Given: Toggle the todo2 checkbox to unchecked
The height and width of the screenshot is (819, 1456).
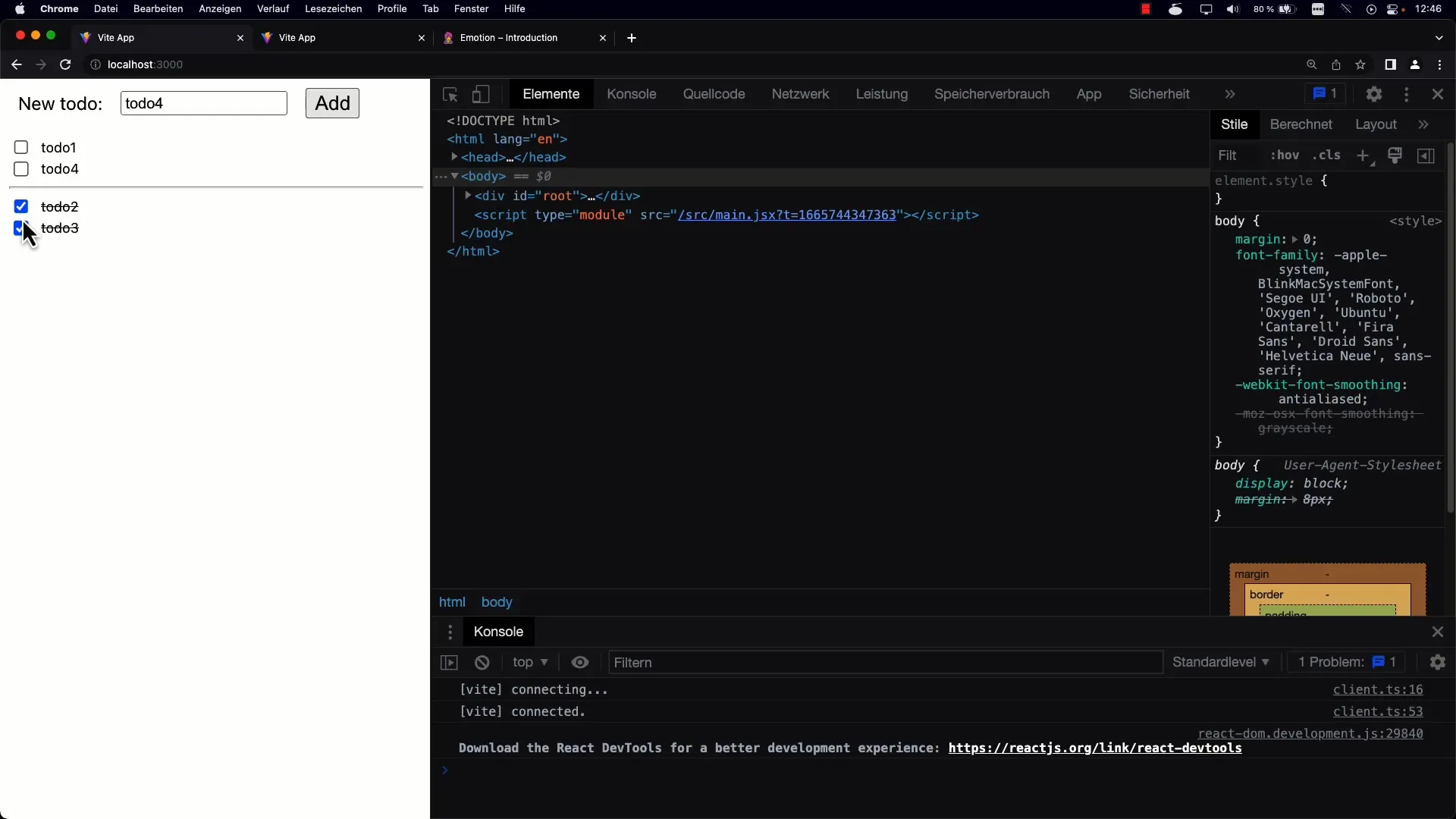Looking at the screenshot, I should 21,206.
